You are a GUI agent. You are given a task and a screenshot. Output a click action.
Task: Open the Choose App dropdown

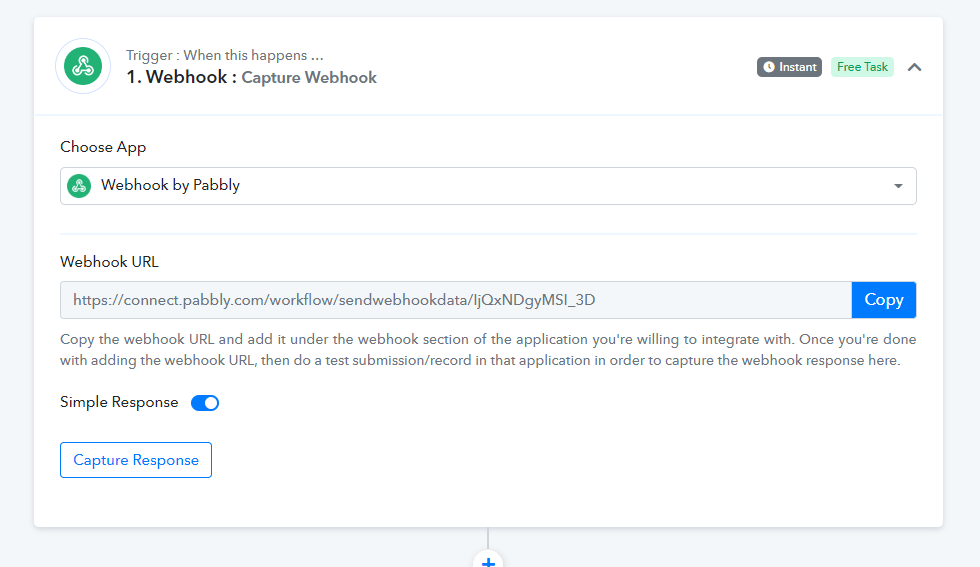pos(488,186)
